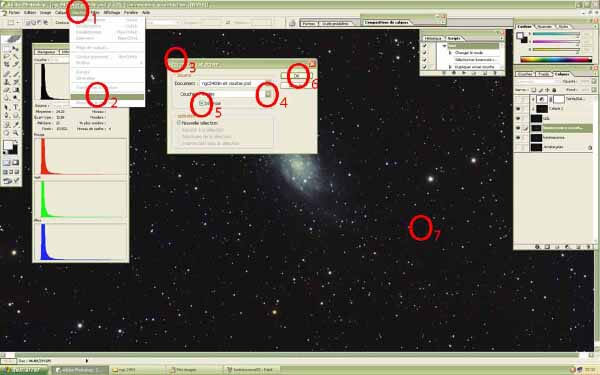Select the Move tool in toolbox
600x375 pixels.
point(16,49)
